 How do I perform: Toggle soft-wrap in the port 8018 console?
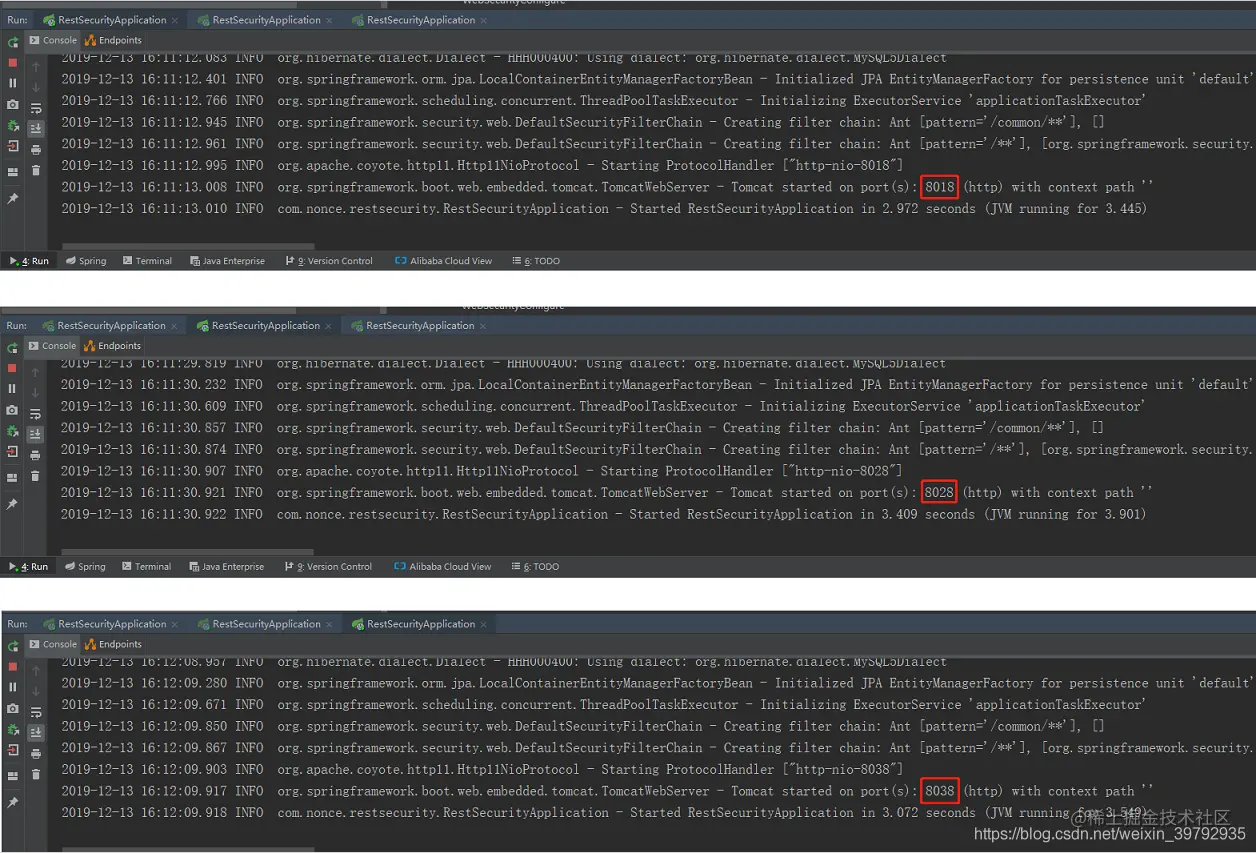point(36,109)
